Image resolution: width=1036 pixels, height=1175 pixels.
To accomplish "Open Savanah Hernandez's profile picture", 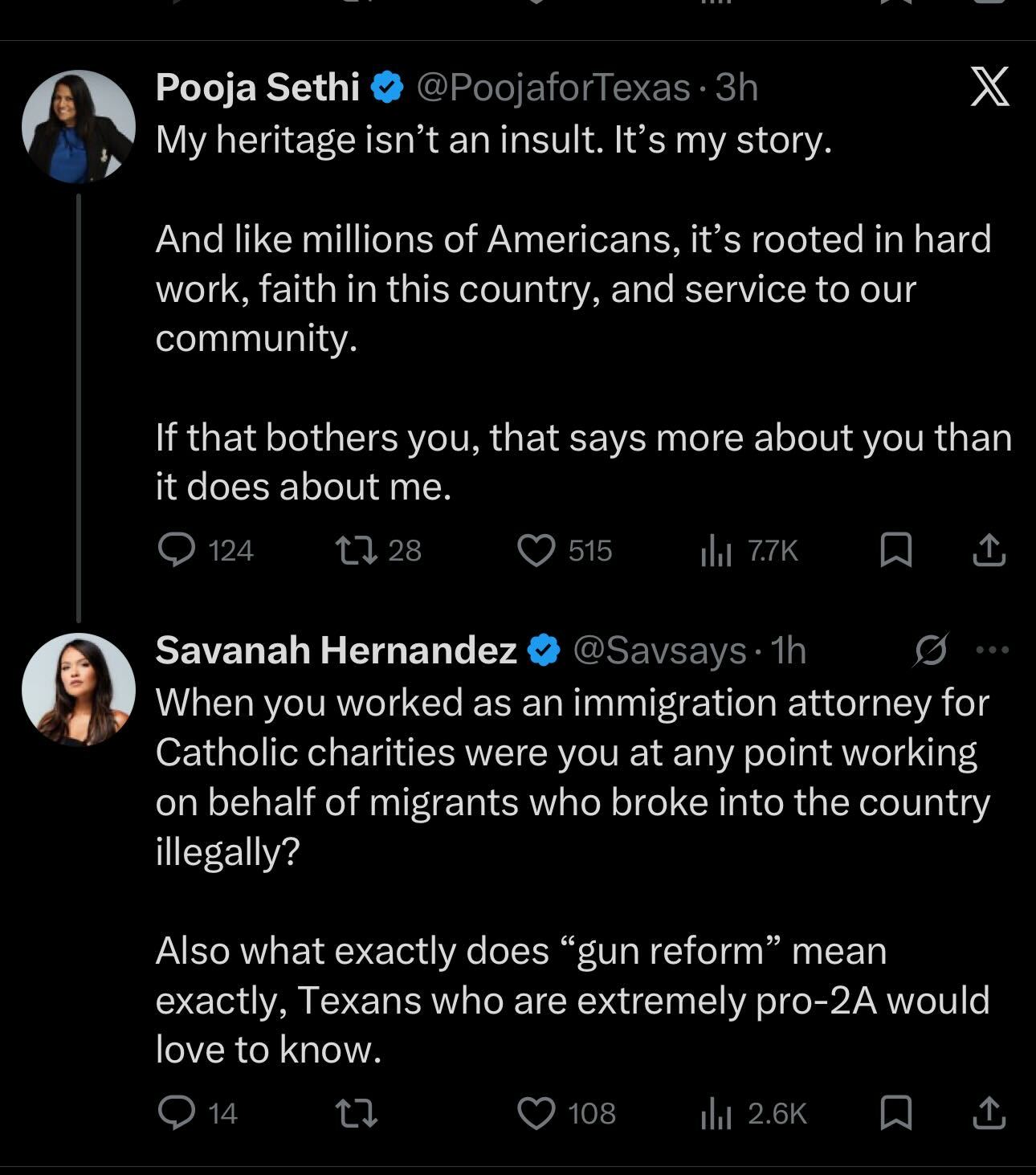I will 78,689.
